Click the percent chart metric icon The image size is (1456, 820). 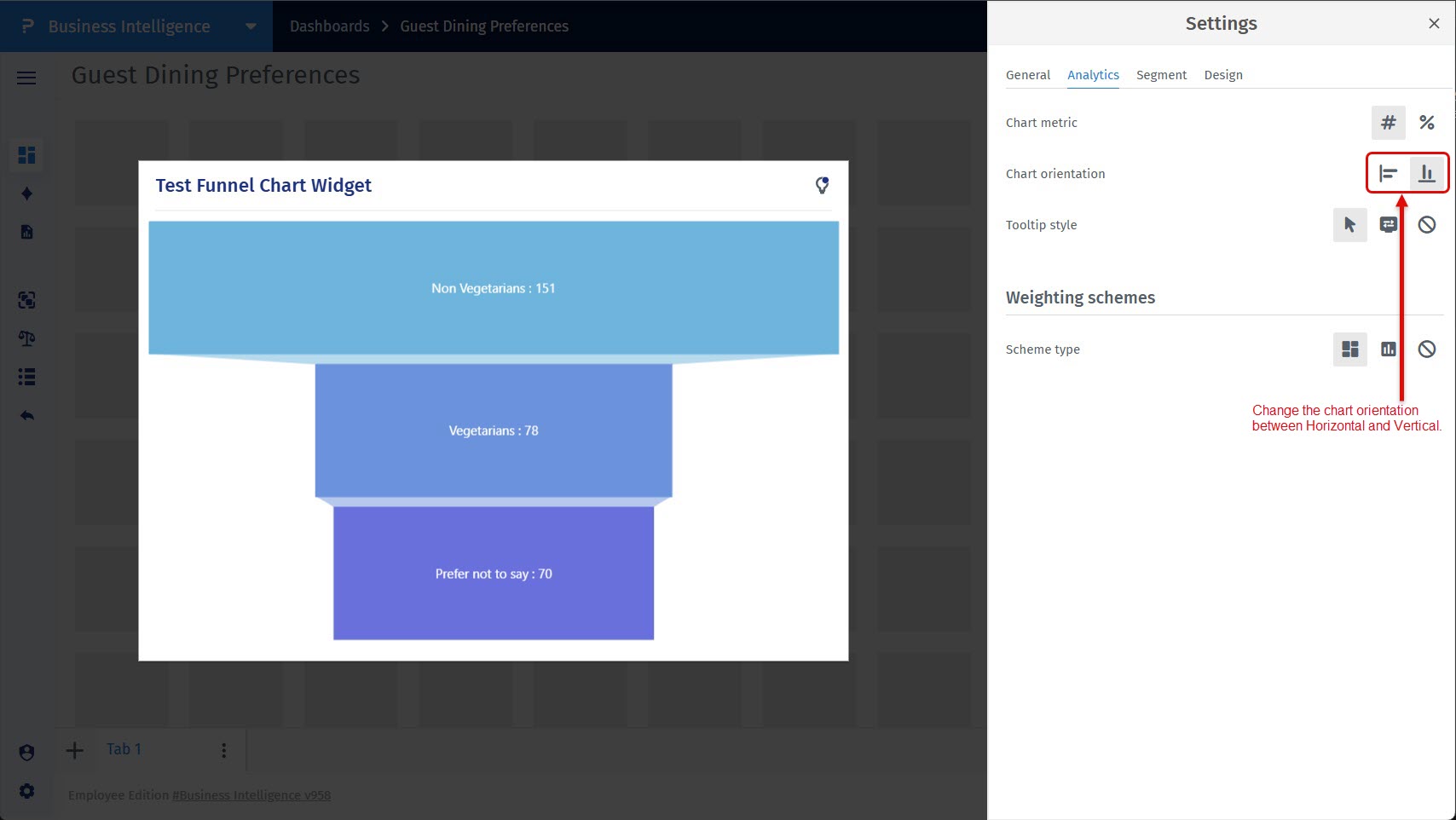click(x=1427, y=123)
